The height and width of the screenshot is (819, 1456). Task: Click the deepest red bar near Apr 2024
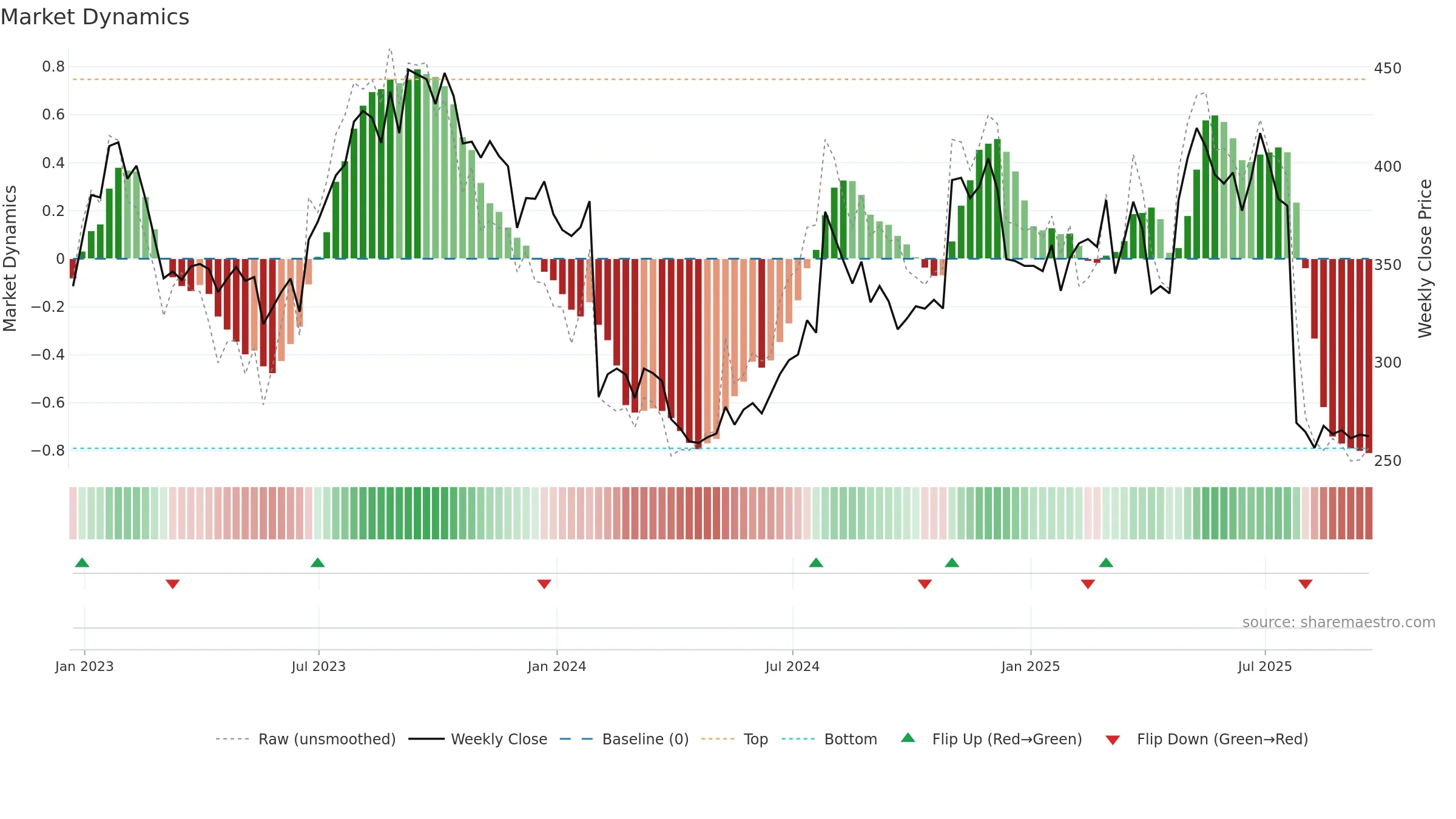(698, 354)
